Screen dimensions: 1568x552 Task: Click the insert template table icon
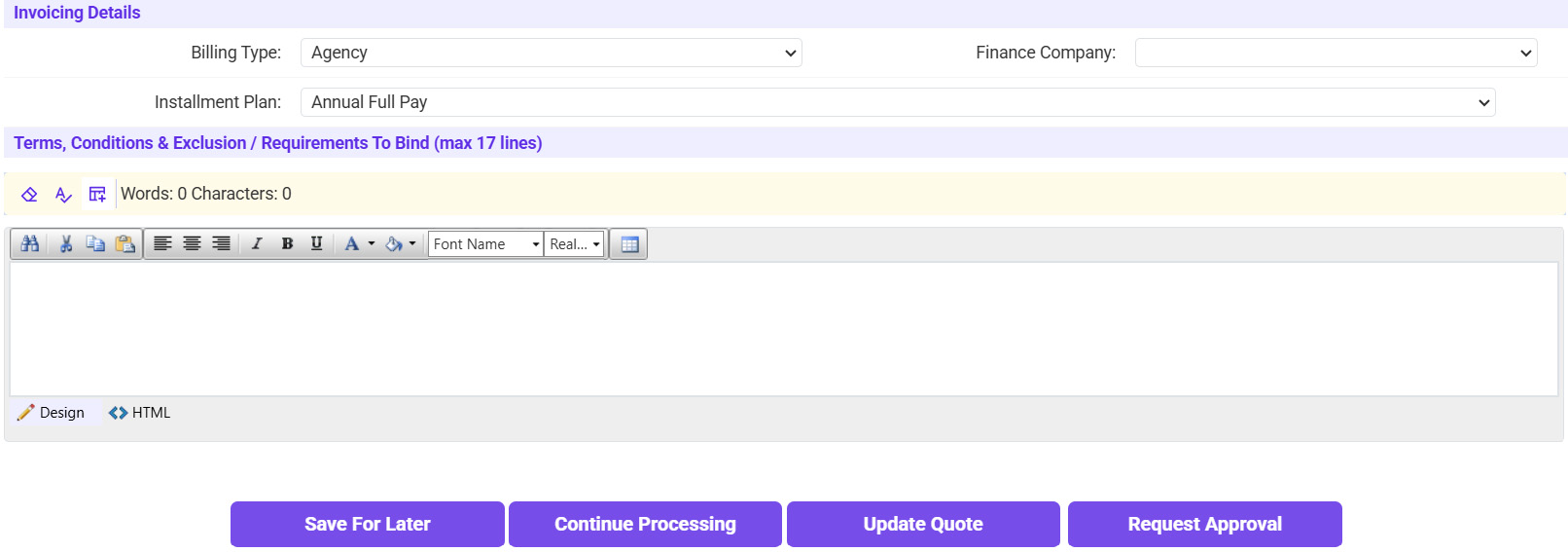pyautogui.click(x=97, y=195)
